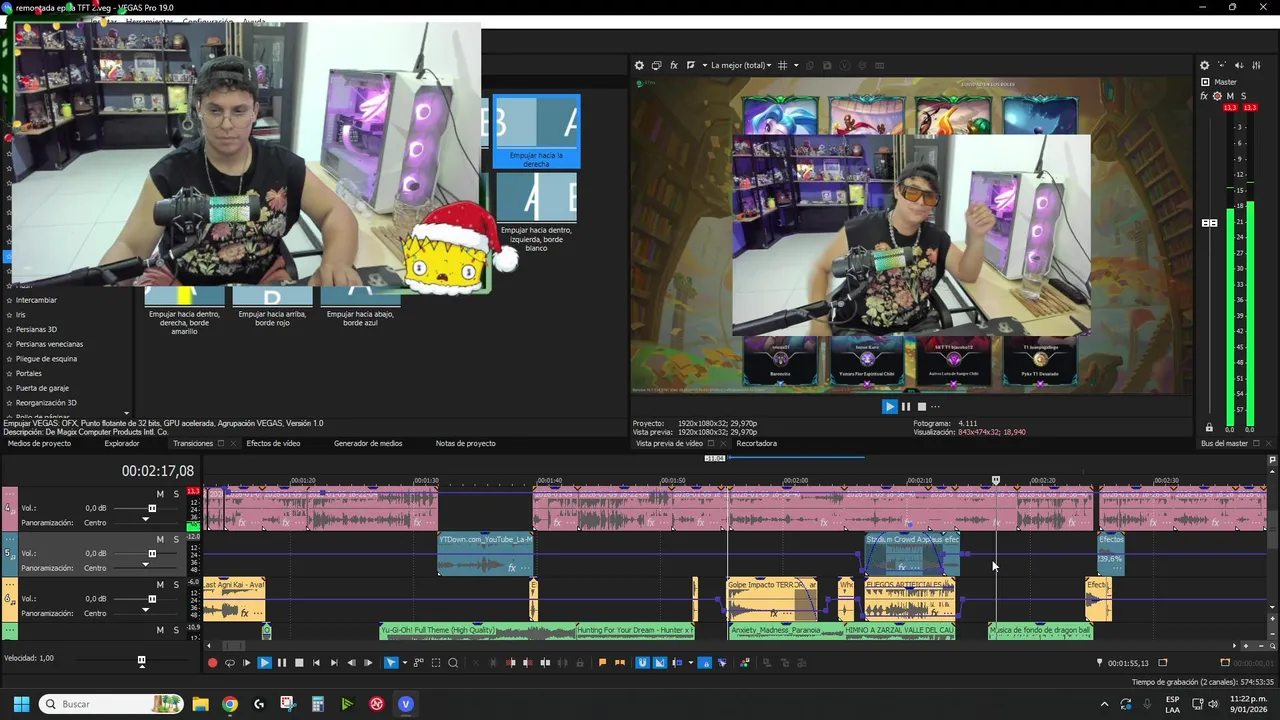Toggle split screen view in preview
The width and height of the screenshot is (1280, 720).
click(x=690, y=65)
